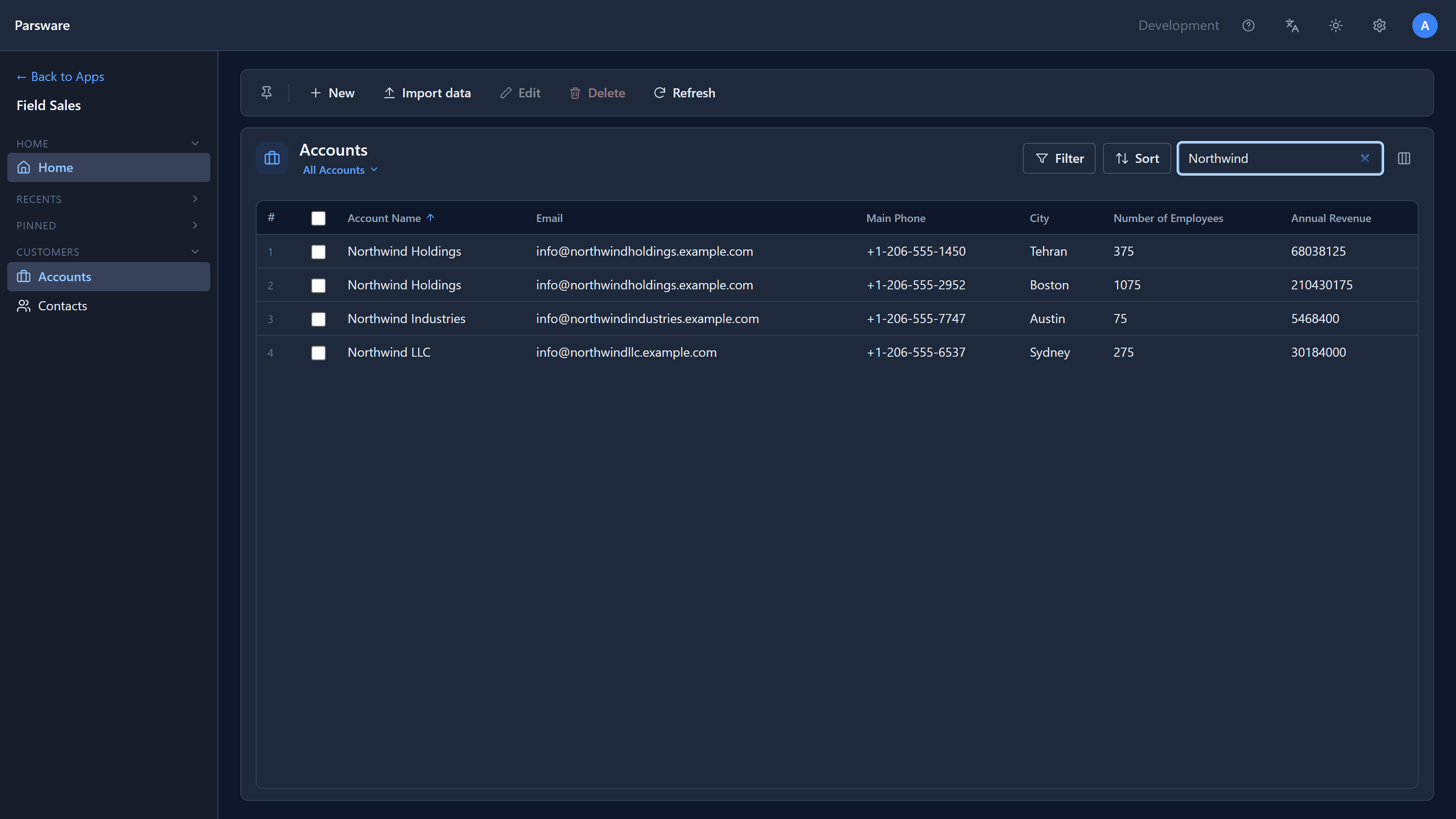Expand the PINNED section

(109, 225)
